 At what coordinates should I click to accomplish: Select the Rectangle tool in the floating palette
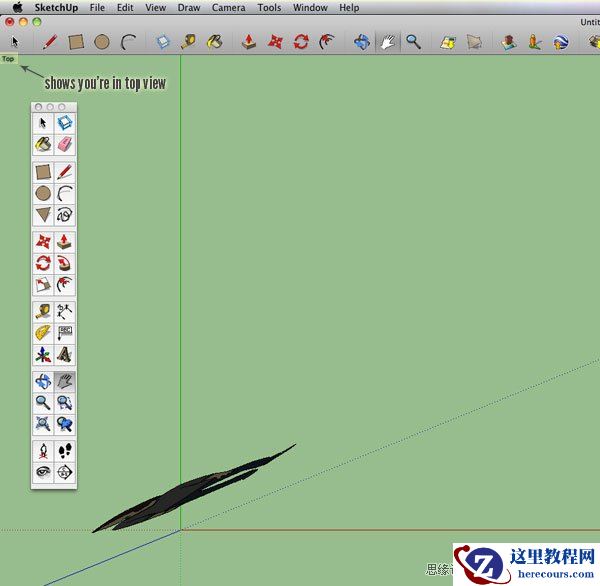click(x=43, y=172)
